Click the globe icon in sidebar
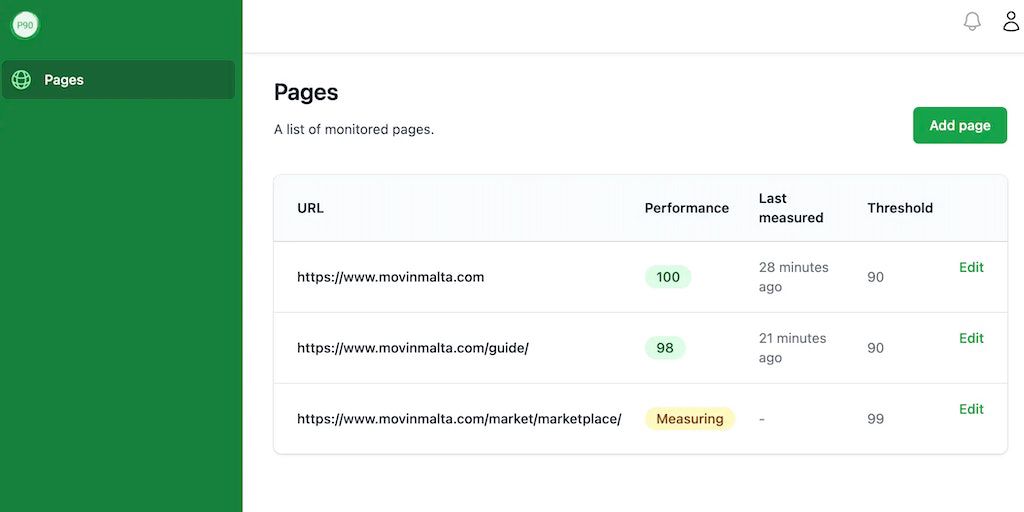1024x512 pixels. pos(21,80)
